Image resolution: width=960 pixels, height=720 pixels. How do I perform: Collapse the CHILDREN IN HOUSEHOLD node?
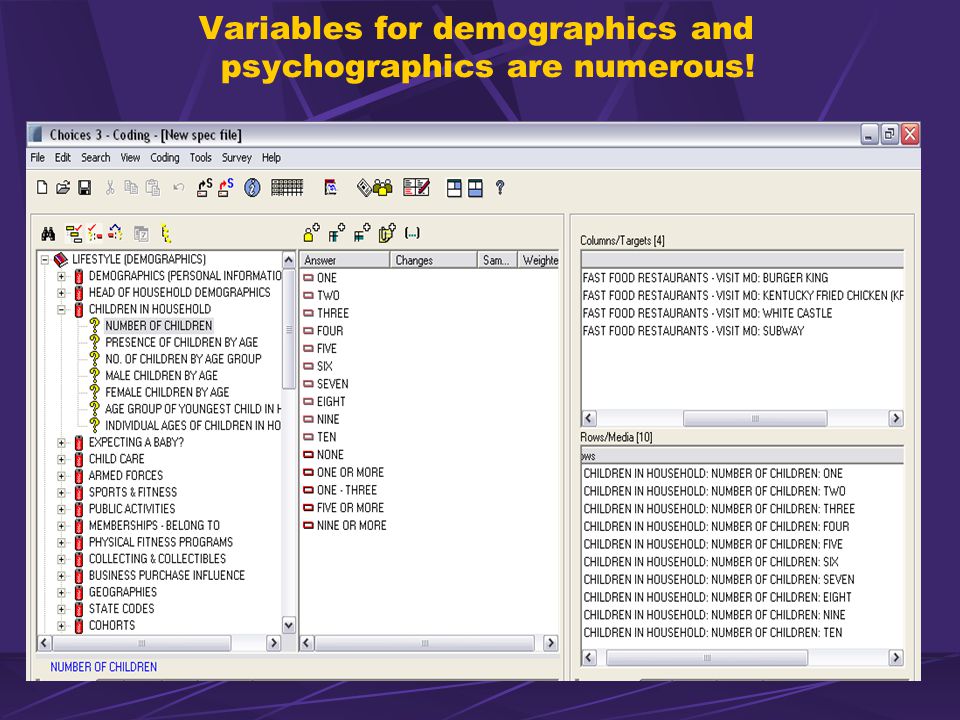coord(61,309)
